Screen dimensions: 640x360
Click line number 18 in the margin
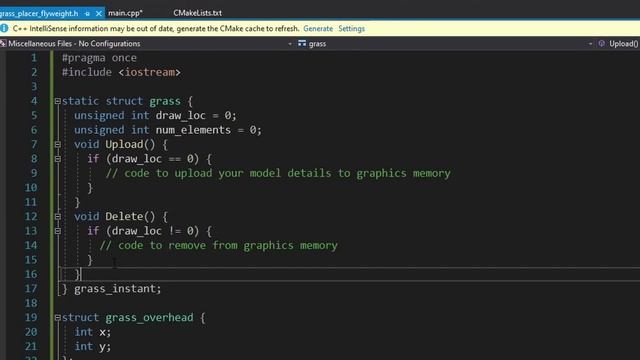[31, 303]
